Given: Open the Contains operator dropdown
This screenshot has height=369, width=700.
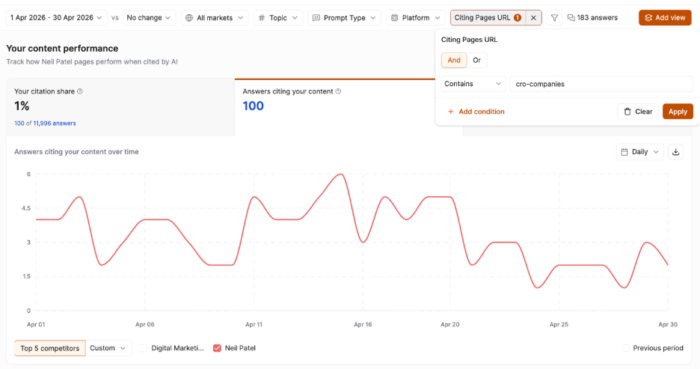Looking at the screenshot, I should coord(473,84).
